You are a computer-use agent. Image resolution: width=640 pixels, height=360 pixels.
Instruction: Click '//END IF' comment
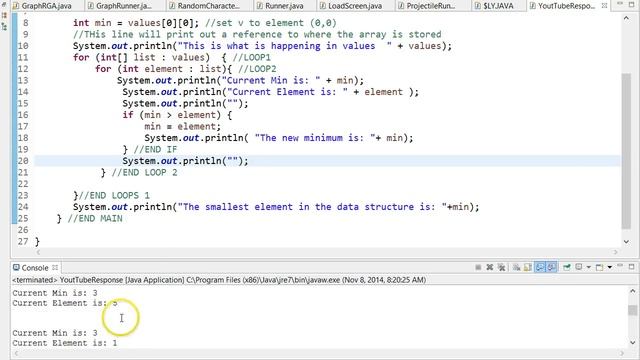[155, 149]
